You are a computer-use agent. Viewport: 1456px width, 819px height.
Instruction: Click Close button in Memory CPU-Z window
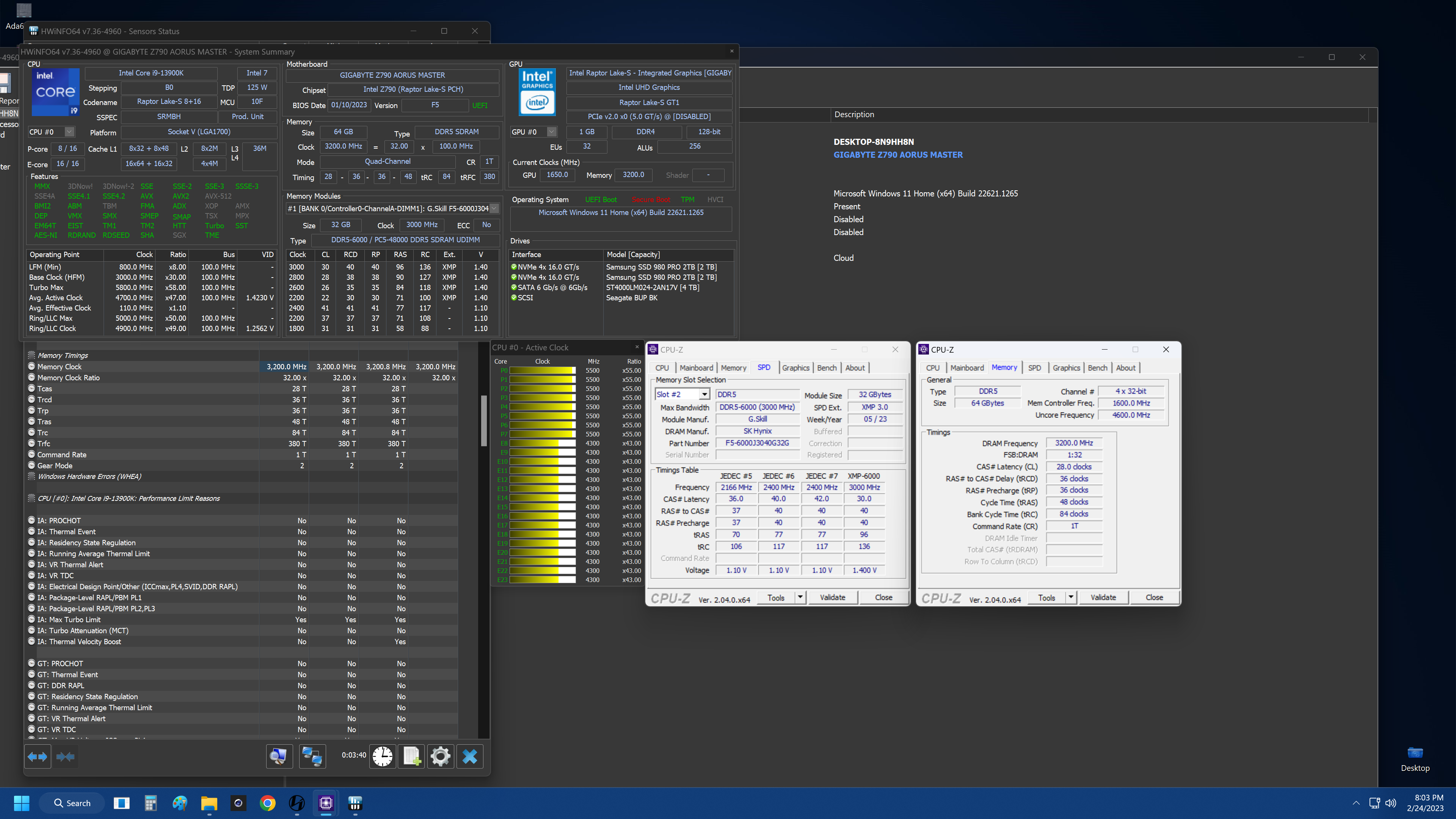click(x=1154, y=598)
